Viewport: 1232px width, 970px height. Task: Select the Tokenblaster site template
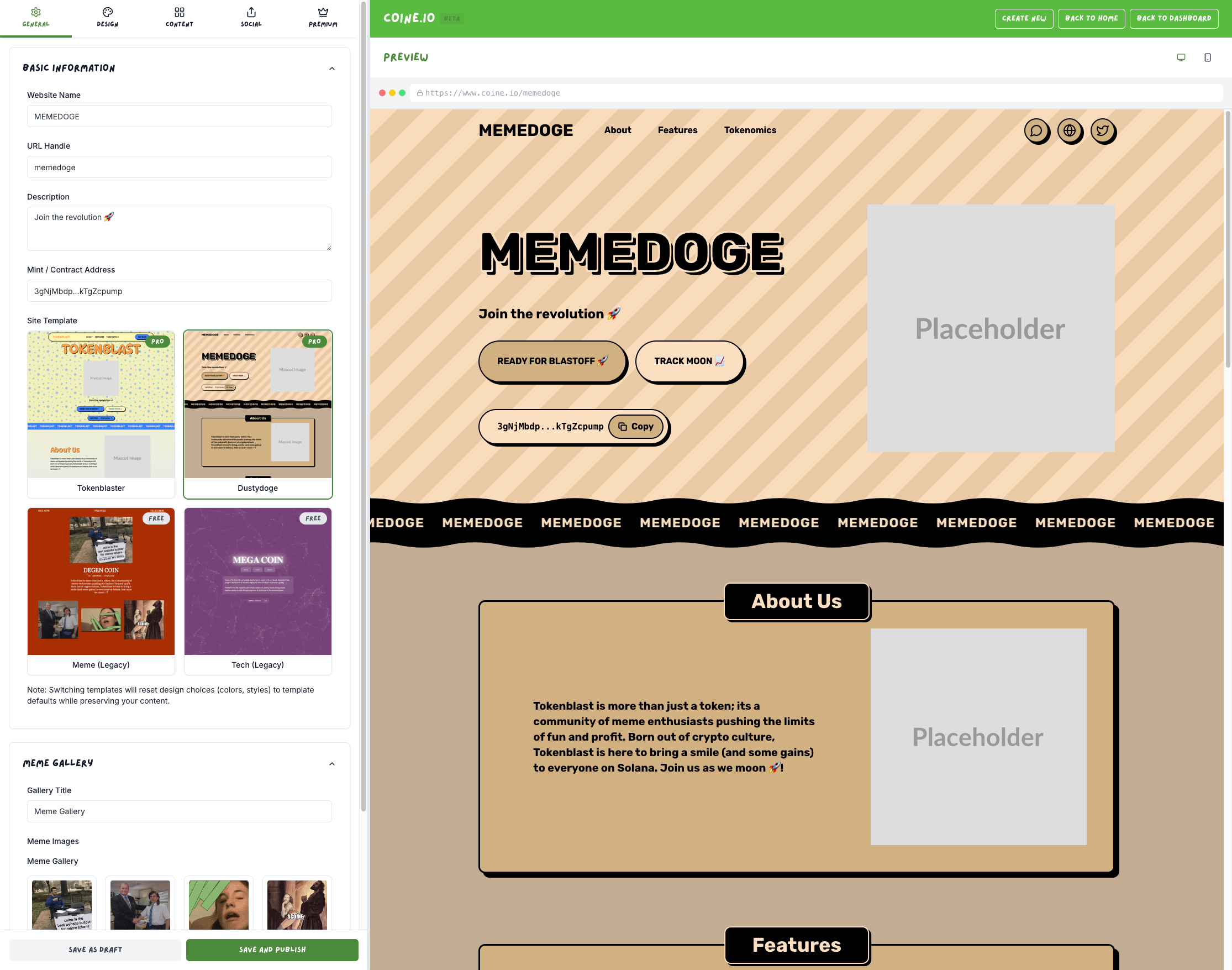[101, 414]
